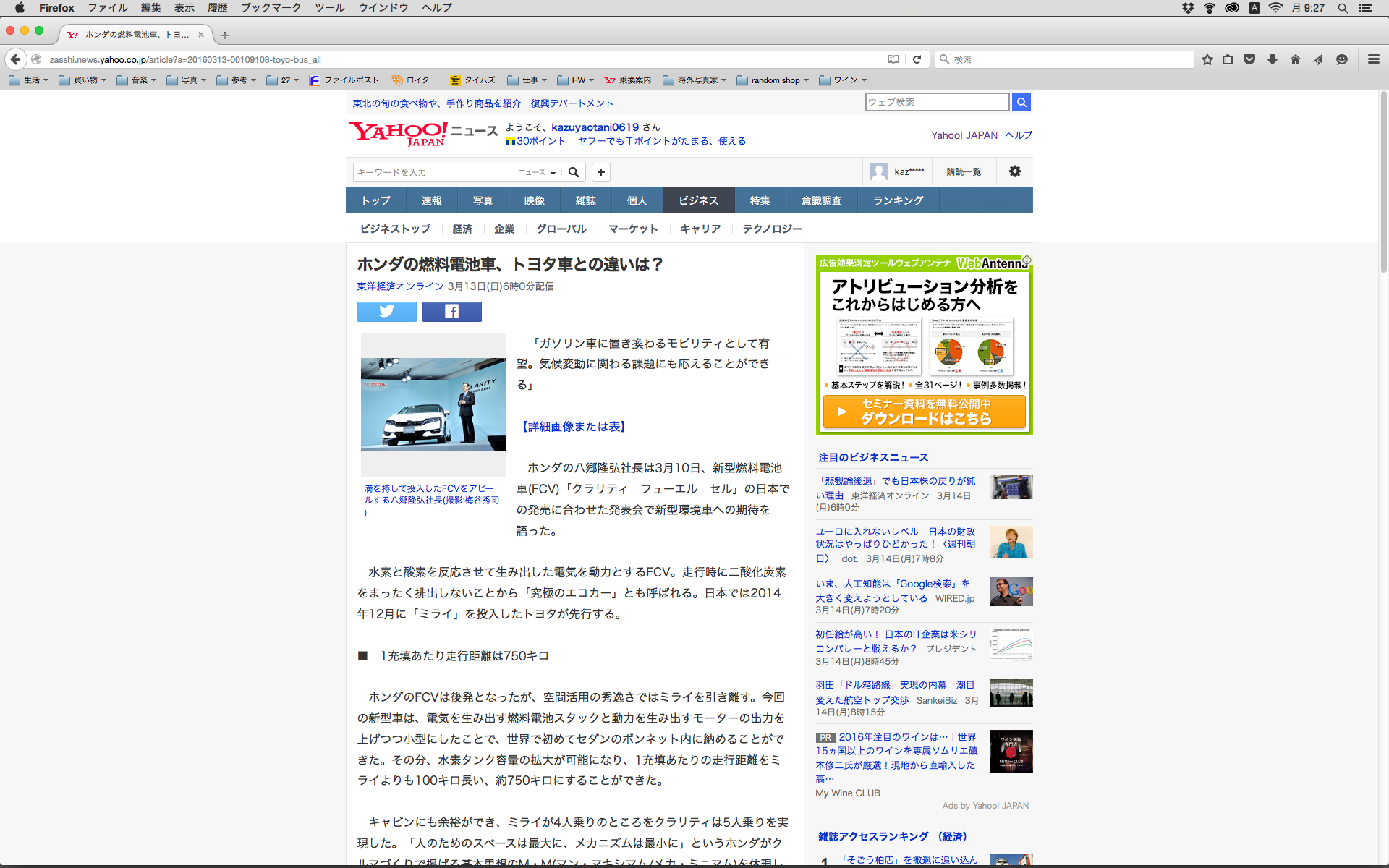
Task: Click the blue web search magnifier button
Action: click(1021, 102)
